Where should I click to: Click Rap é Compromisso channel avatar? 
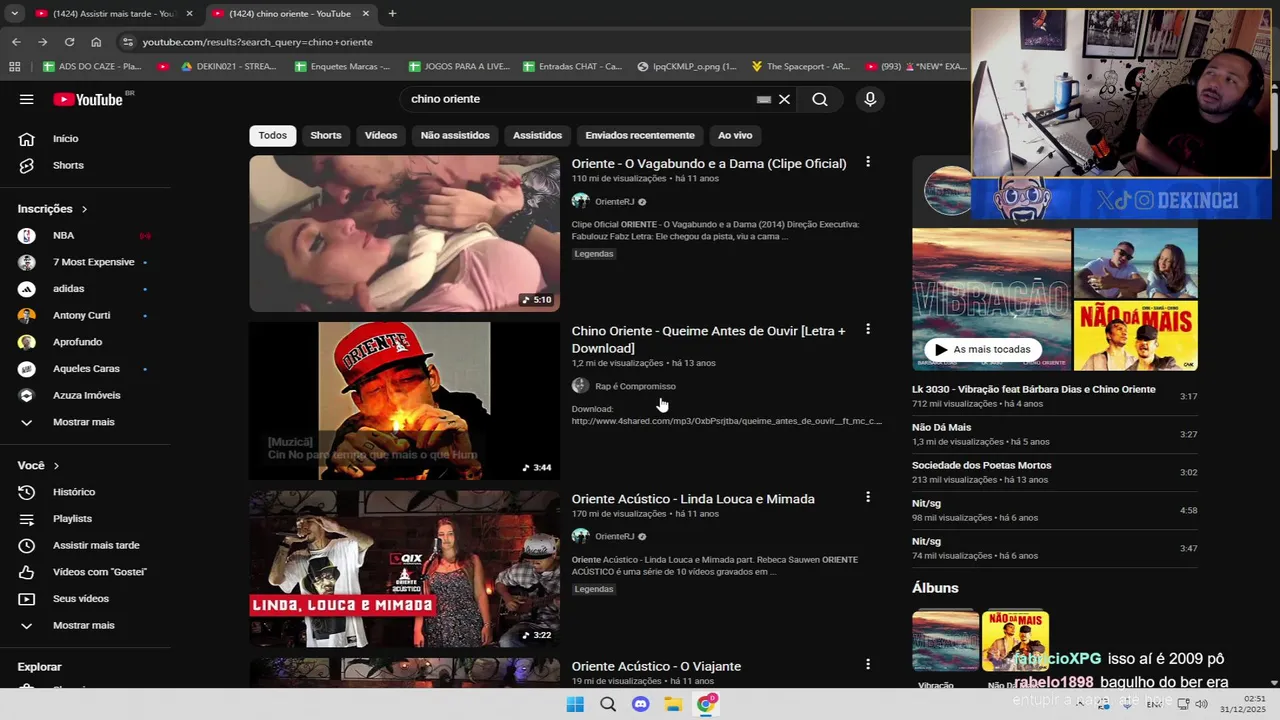click(x=580, y=386)
